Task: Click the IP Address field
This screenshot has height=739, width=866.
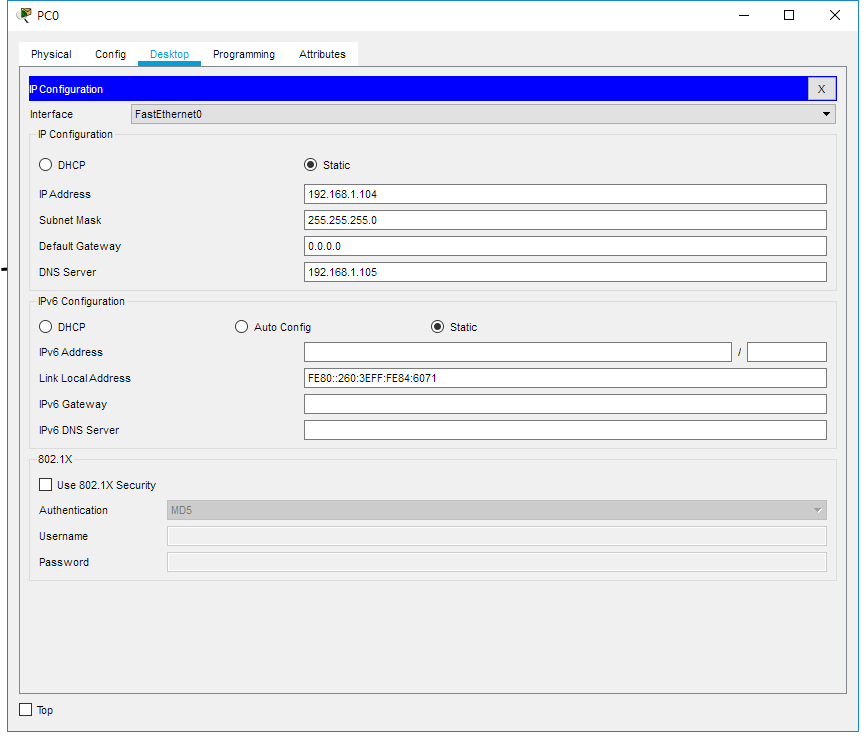Action: pos(565,194)
